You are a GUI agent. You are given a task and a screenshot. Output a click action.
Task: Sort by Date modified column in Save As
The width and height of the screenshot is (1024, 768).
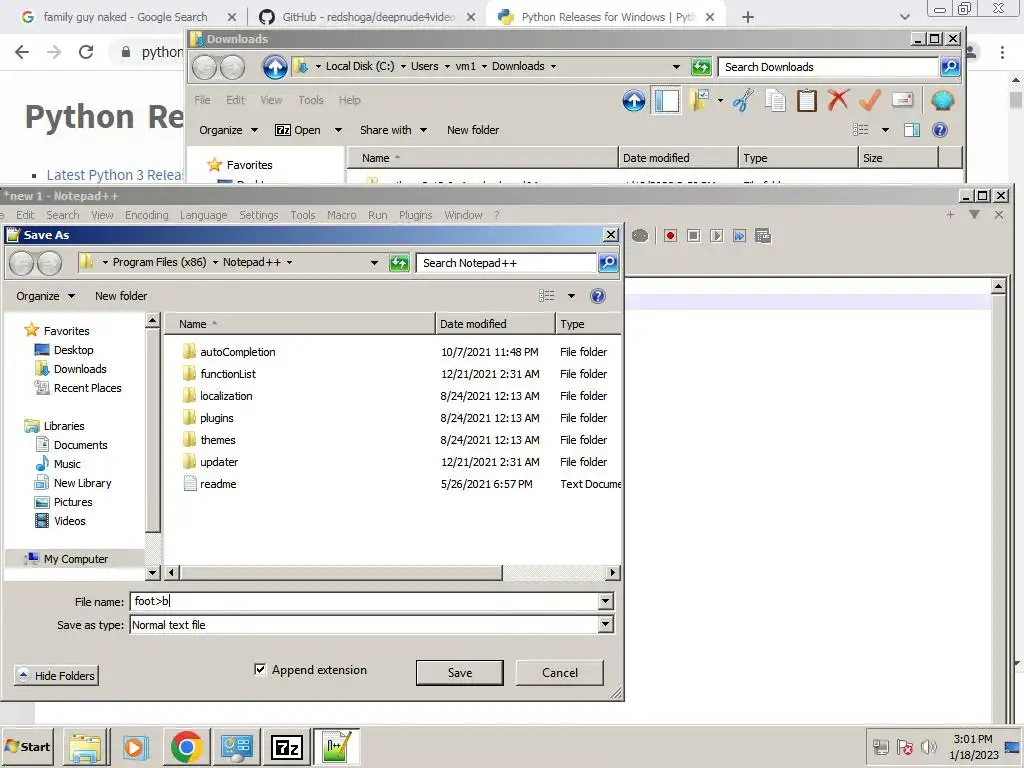pyautogui.click(x=495, y=324)
